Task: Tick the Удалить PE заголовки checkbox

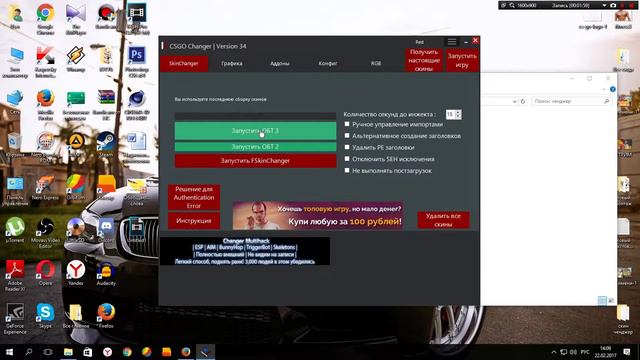Action: click(x=347, y=147)
